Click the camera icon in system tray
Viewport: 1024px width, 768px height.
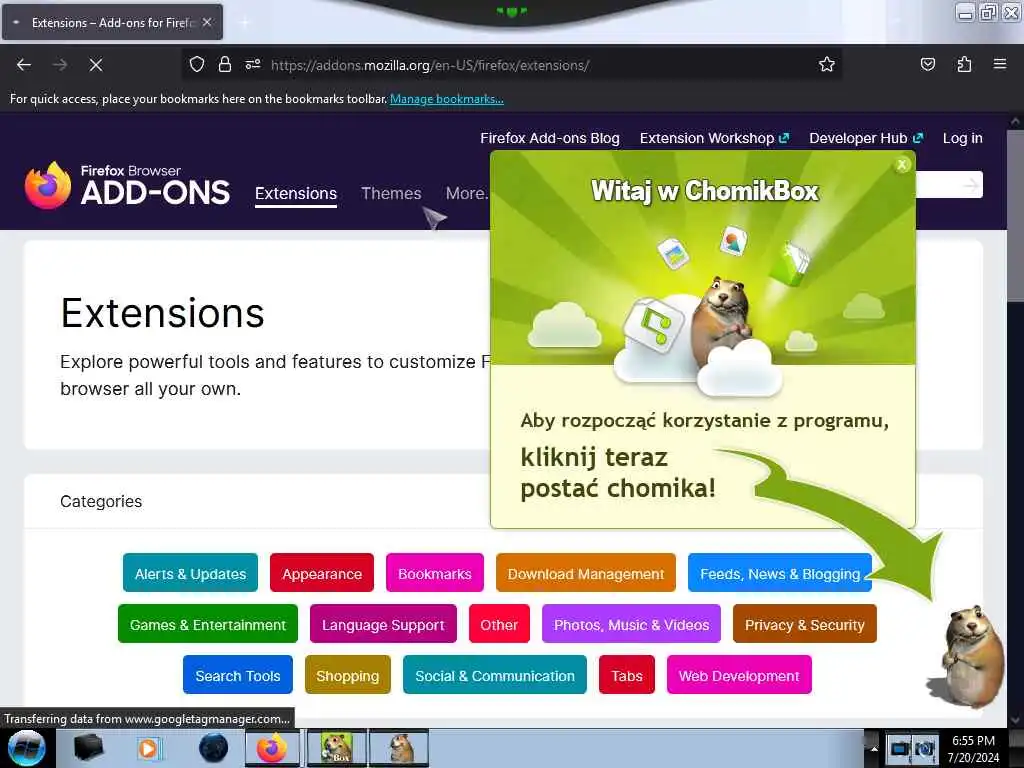click(x=925, y=748)
